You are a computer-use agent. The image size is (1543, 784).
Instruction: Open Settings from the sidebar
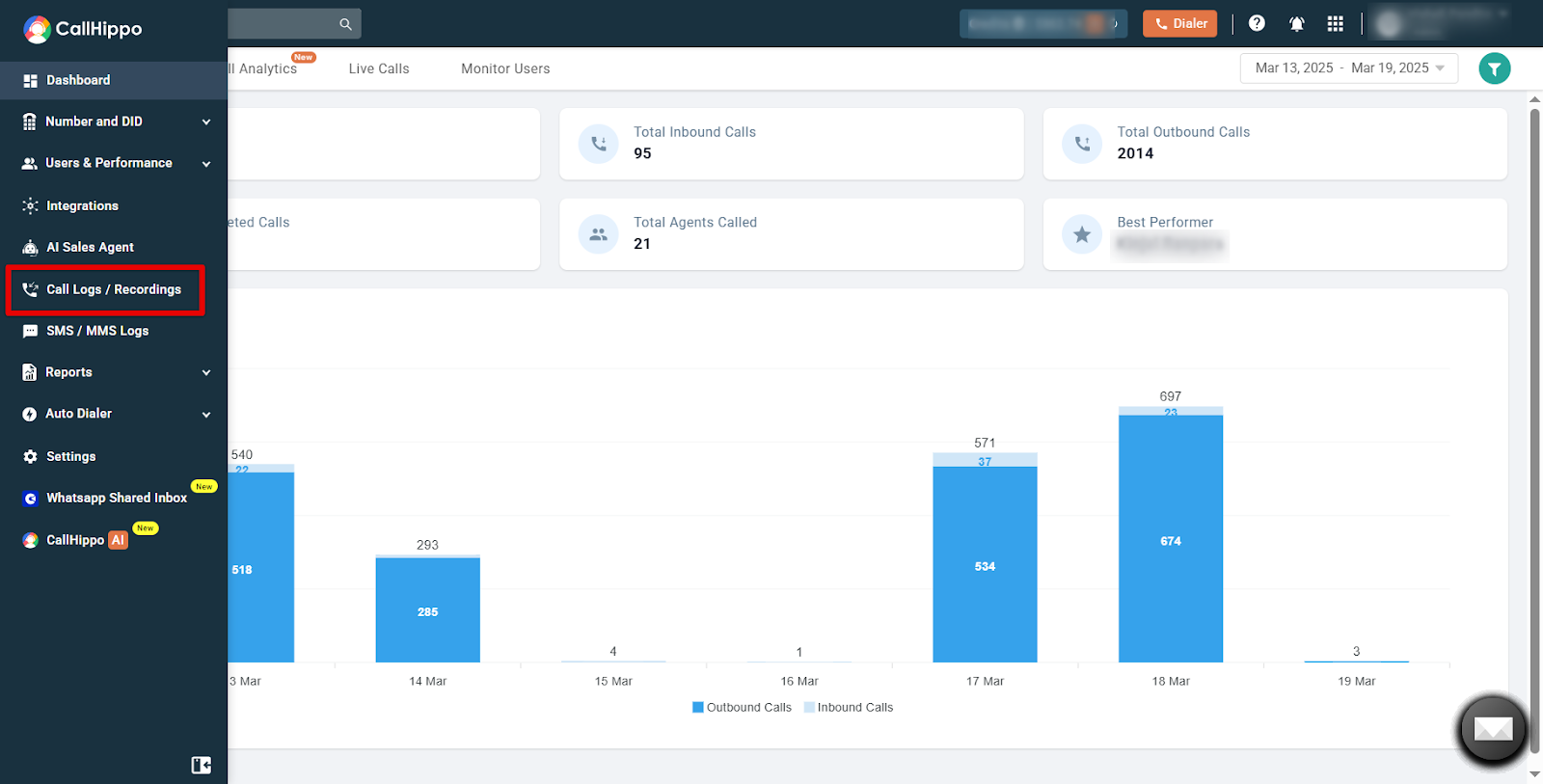click(x=70, y=456)
